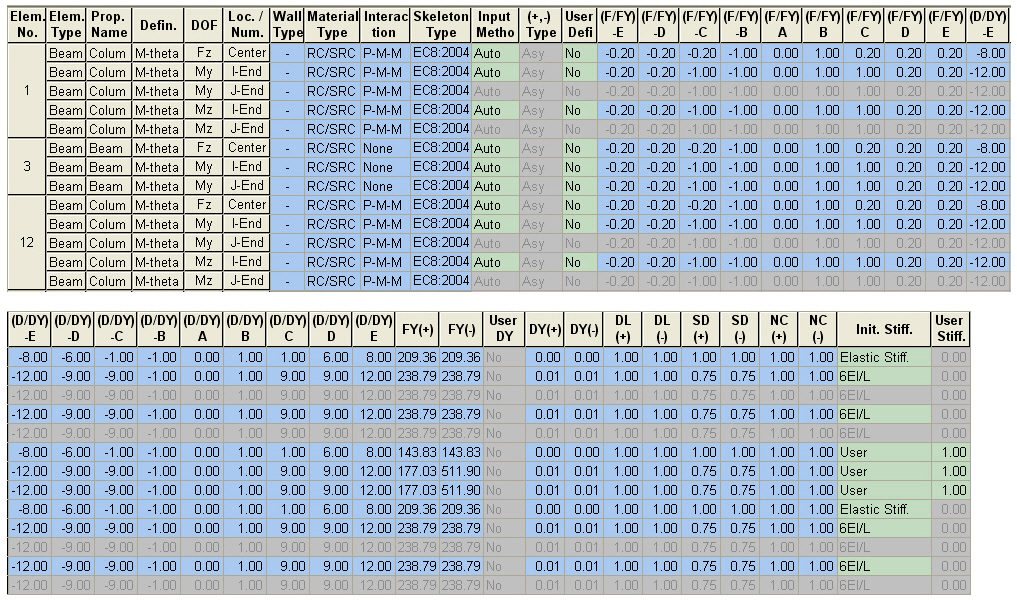This screenshot has height=607, width=1017.
Task: Click User Stiff. 1.00 in the 143.83 row
Action: click(950, 452)
